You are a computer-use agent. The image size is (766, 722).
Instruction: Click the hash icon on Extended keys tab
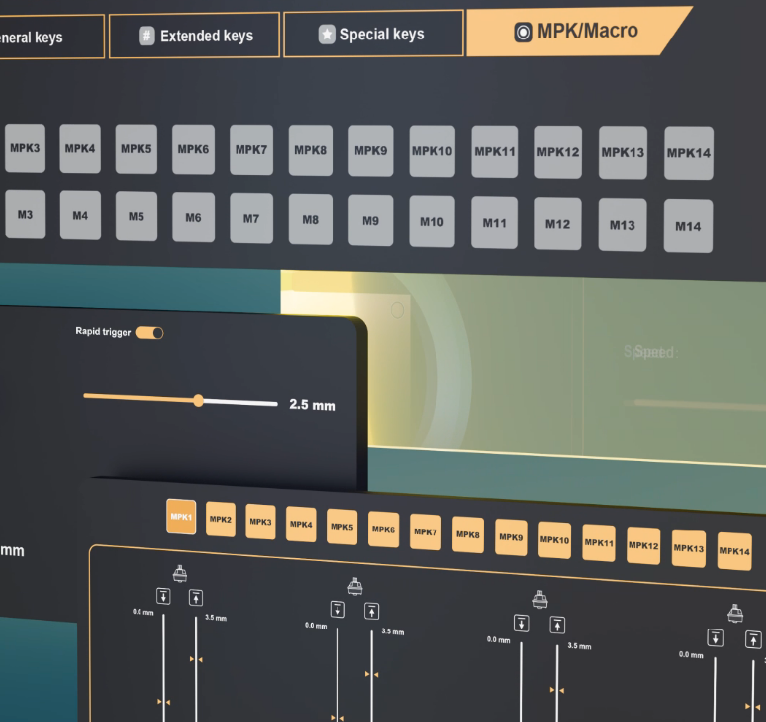[x=146, y=36]
